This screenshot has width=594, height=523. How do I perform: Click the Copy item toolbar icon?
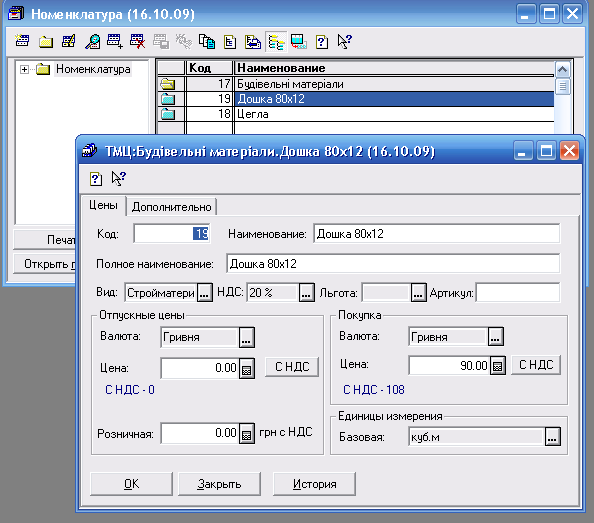tap(207, 41)
